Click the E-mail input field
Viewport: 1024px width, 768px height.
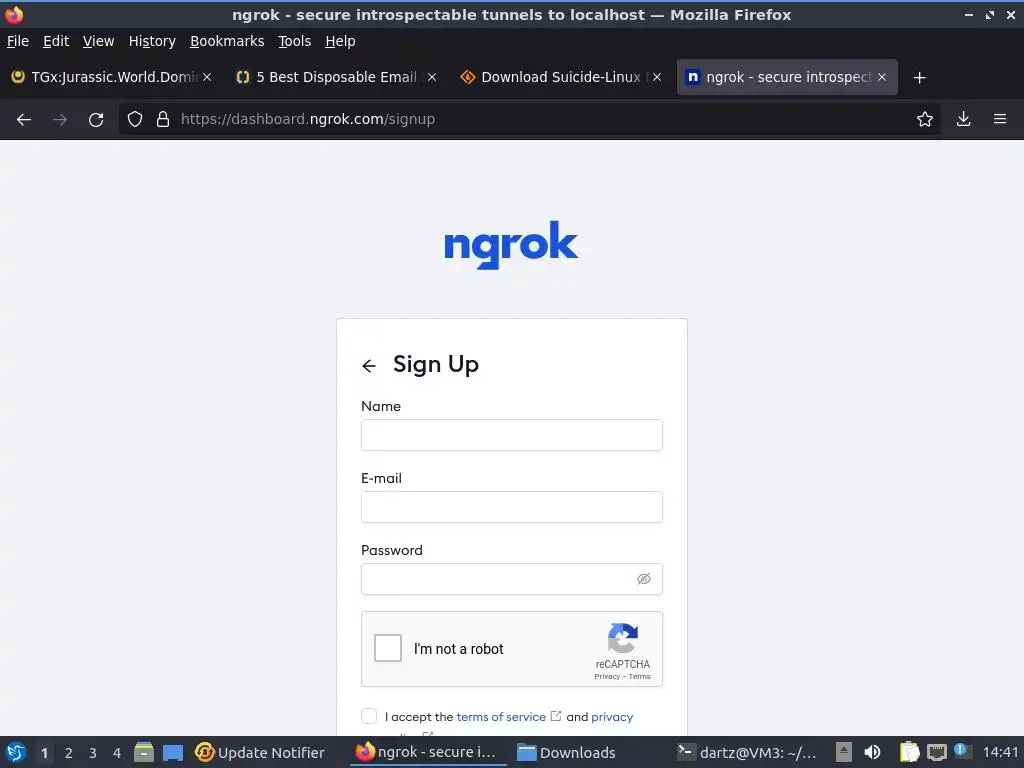click(x=512, y=507)
